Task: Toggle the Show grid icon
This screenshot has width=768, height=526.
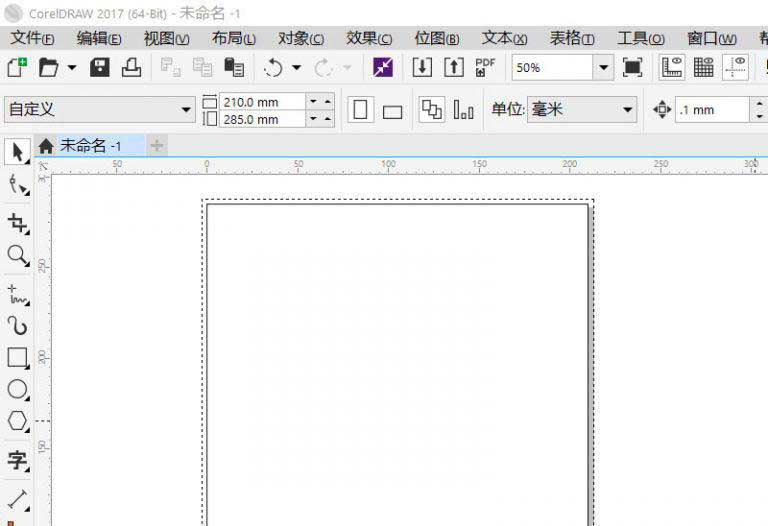Action: pyautogui.click(x=703, y=68)
